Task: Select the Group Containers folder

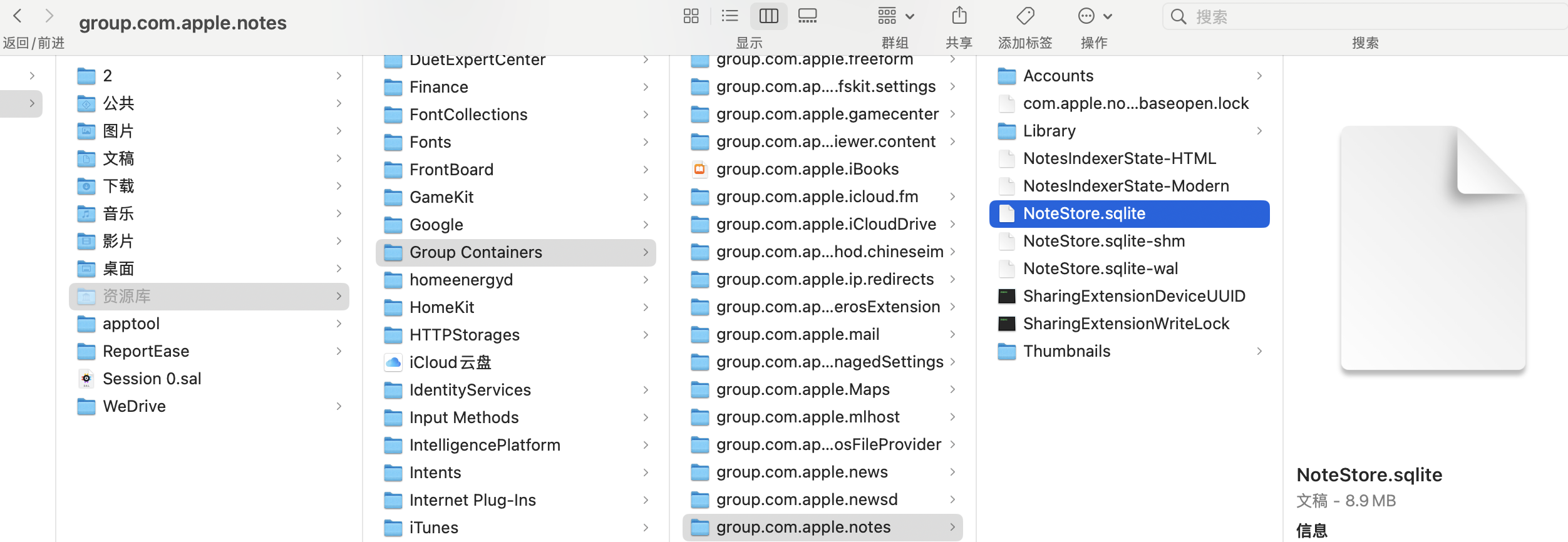Action: click(515, 252)
